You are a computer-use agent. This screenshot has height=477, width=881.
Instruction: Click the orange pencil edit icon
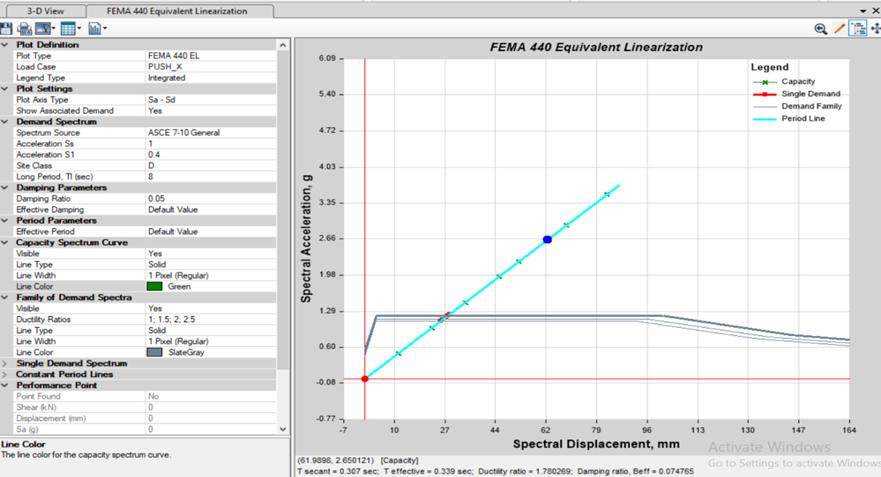point(839,28)
